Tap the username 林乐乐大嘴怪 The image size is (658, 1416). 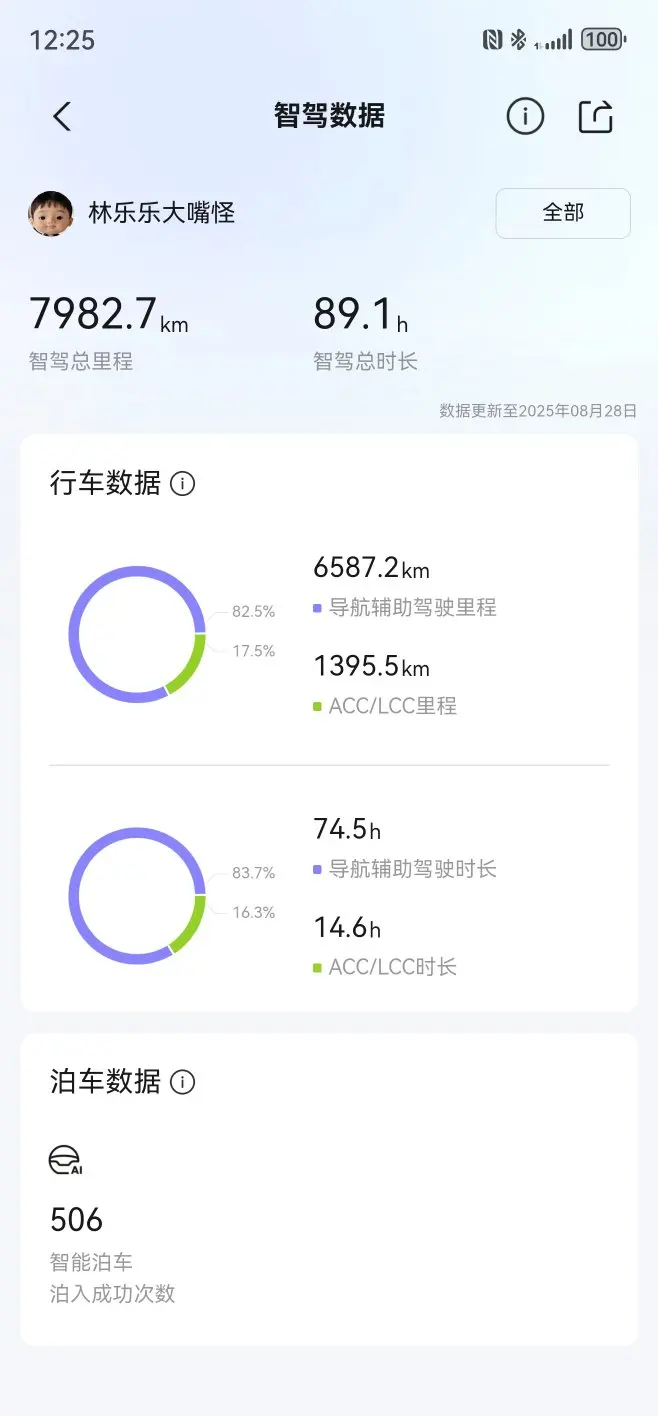pyautogui.click(x=162, y=213)
